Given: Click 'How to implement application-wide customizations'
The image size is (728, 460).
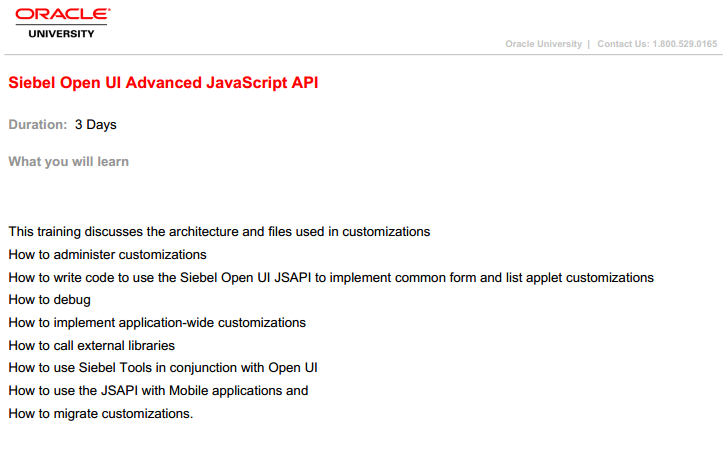Looking at the screenshot, I should pos(157,323).
